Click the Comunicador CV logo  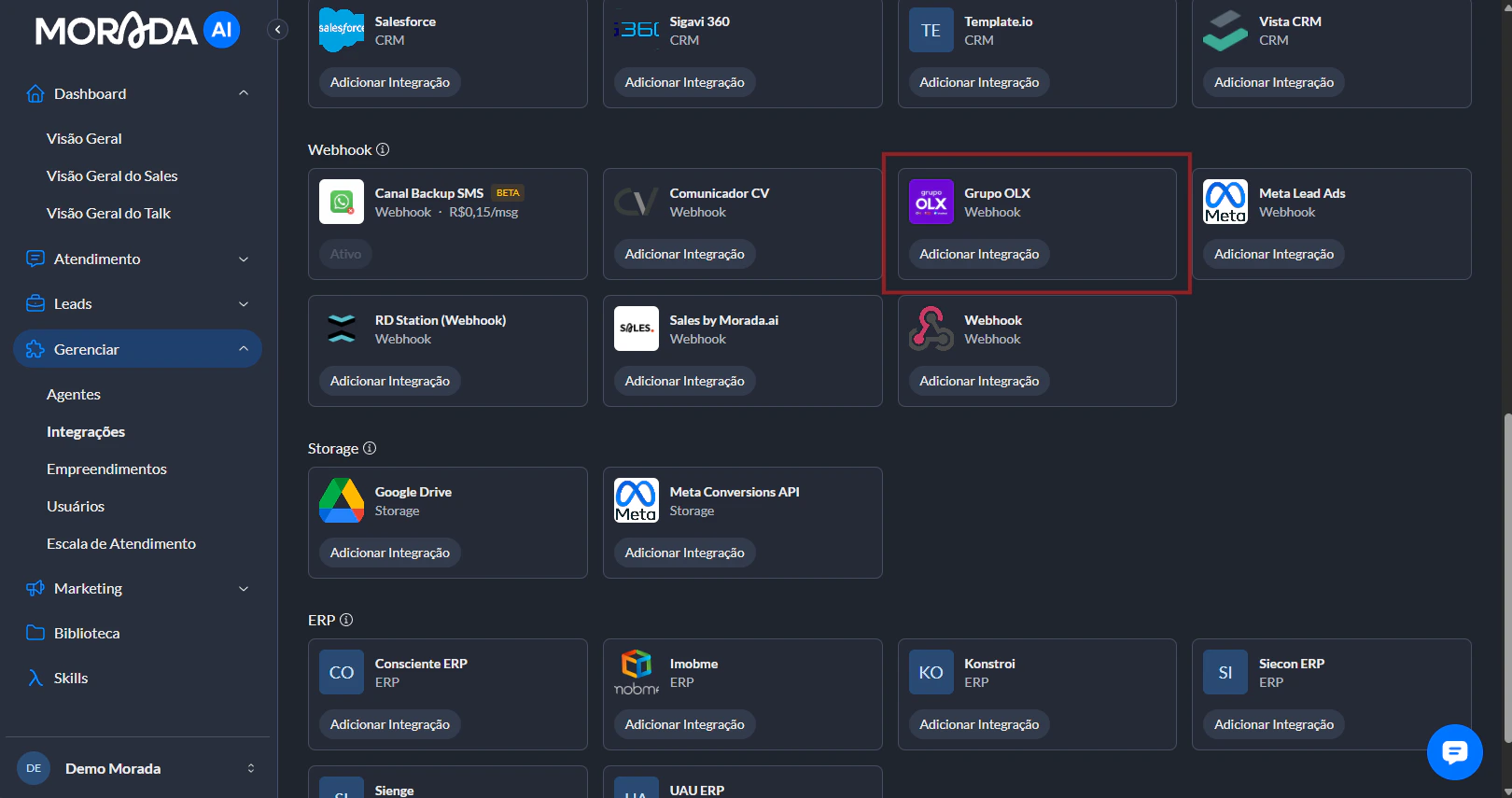point(637,202)
